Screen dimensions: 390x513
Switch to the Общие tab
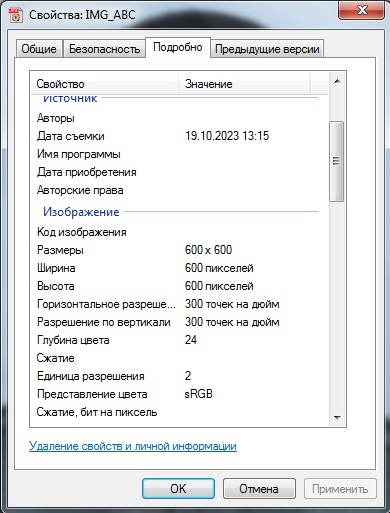click(39, 49)
